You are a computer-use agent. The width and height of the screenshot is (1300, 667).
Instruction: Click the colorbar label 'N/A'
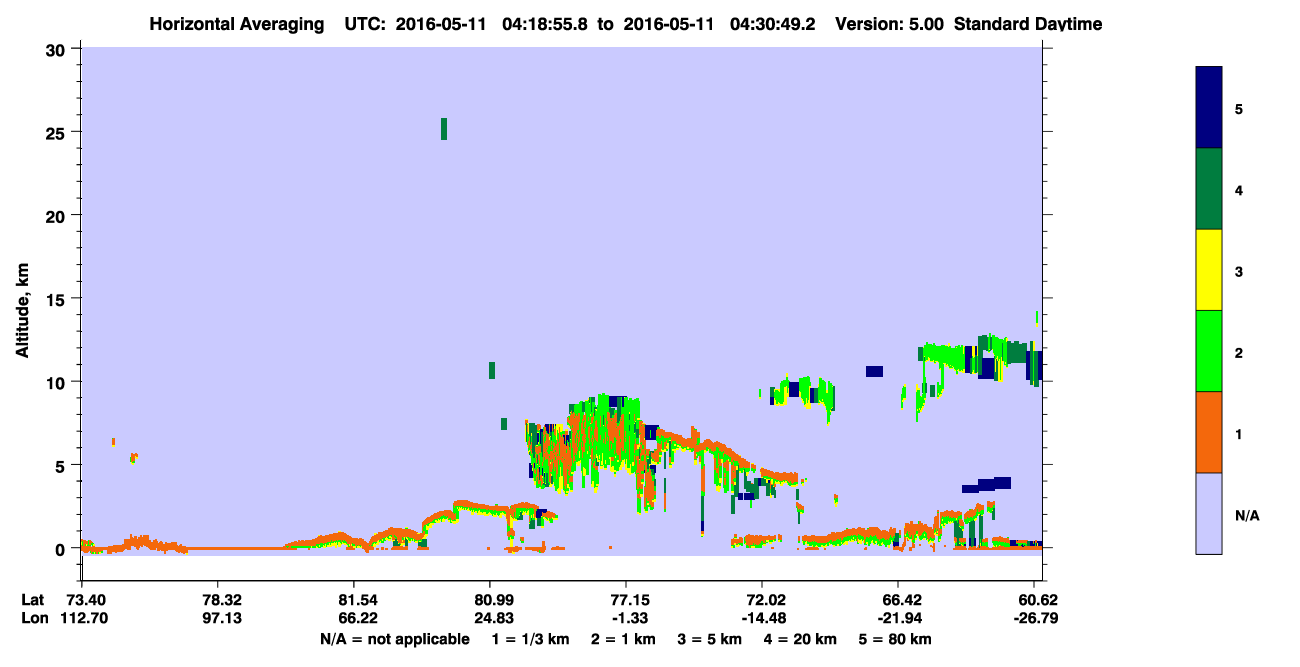coord(1247,516)
